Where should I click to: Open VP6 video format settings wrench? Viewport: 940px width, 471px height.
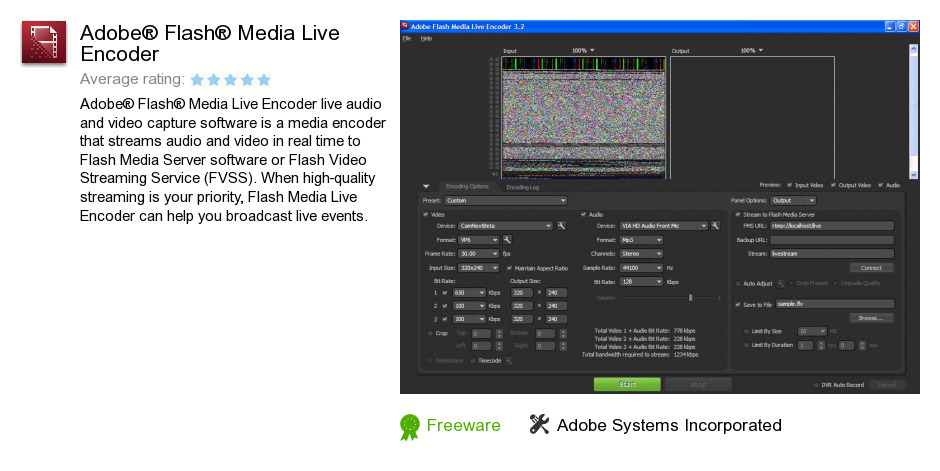[x=507, y=240]
